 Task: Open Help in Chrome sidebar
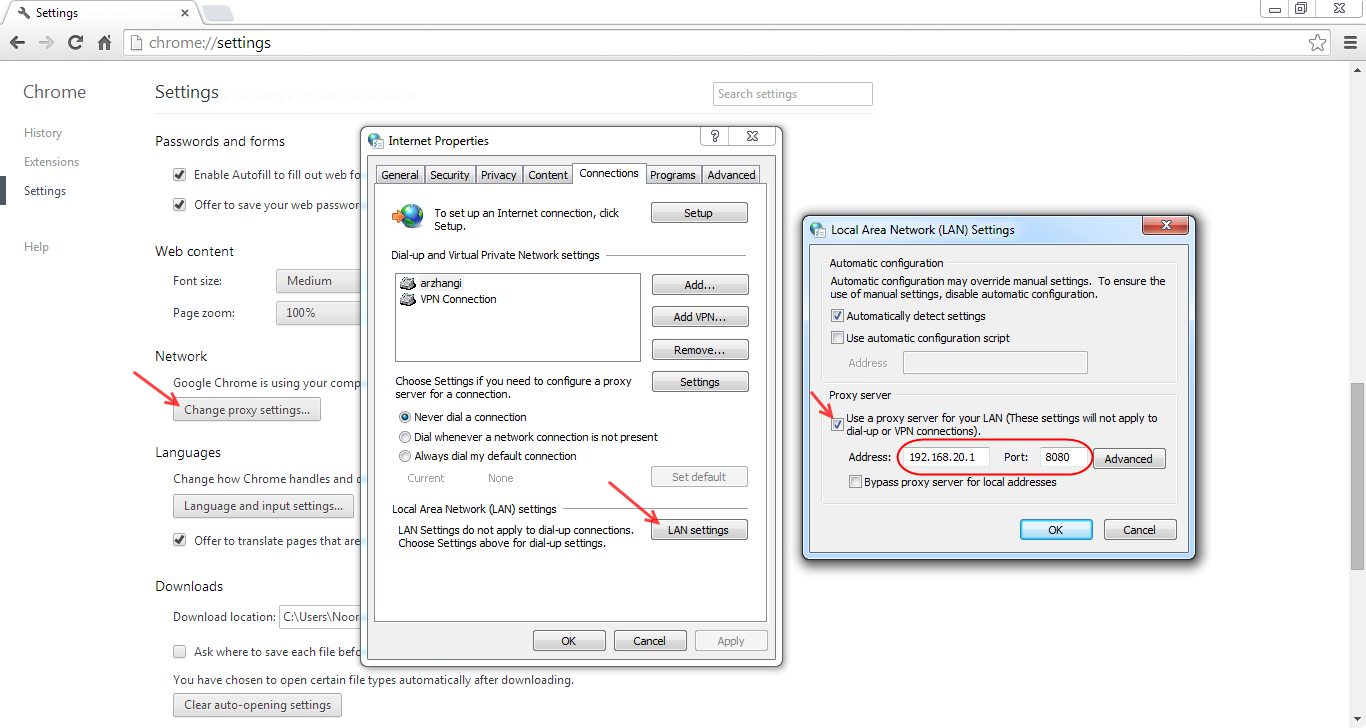coord(37,247)
